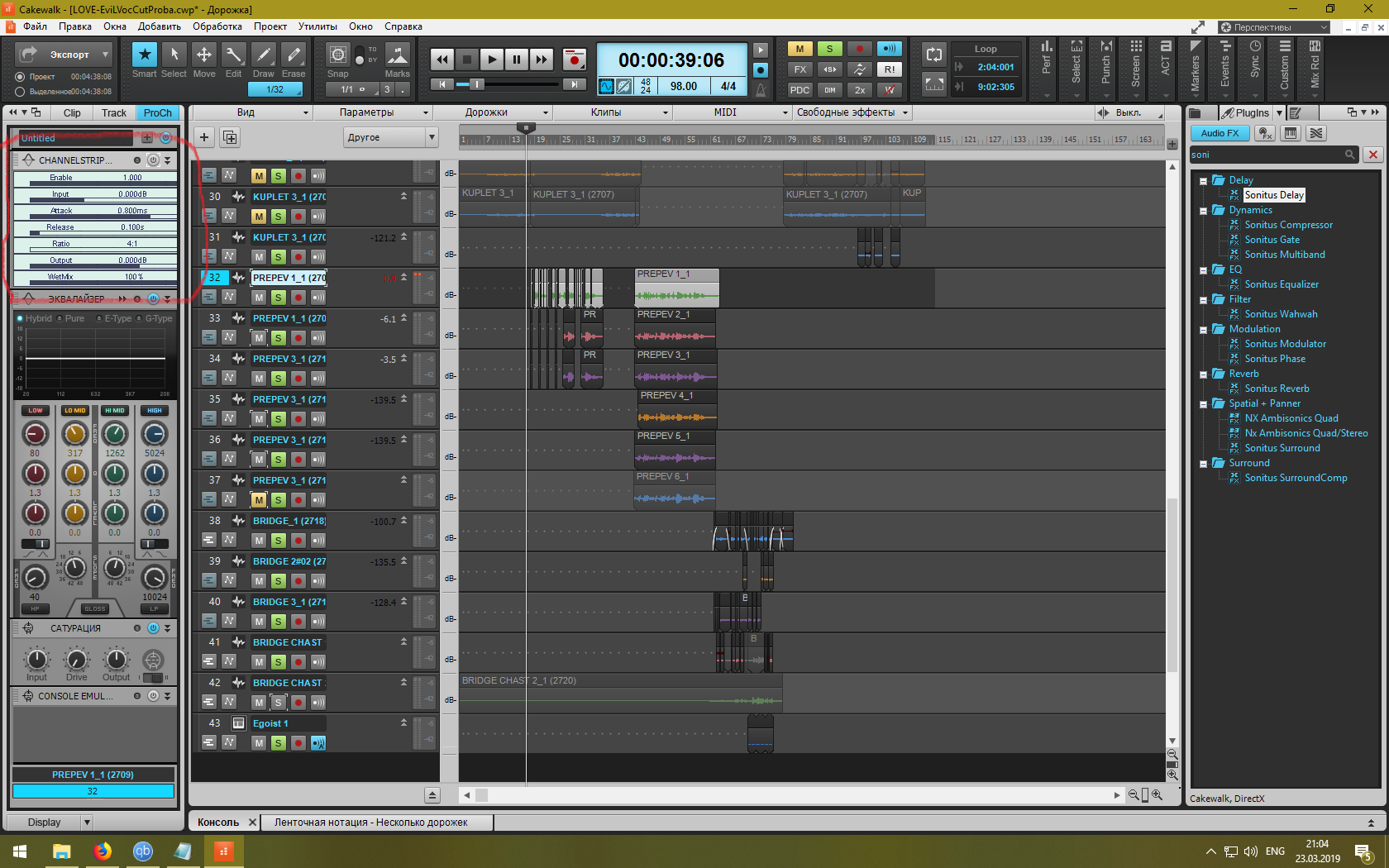
Task: Select Sonitus Equalizer plugin
Action: pos(1282,284)
